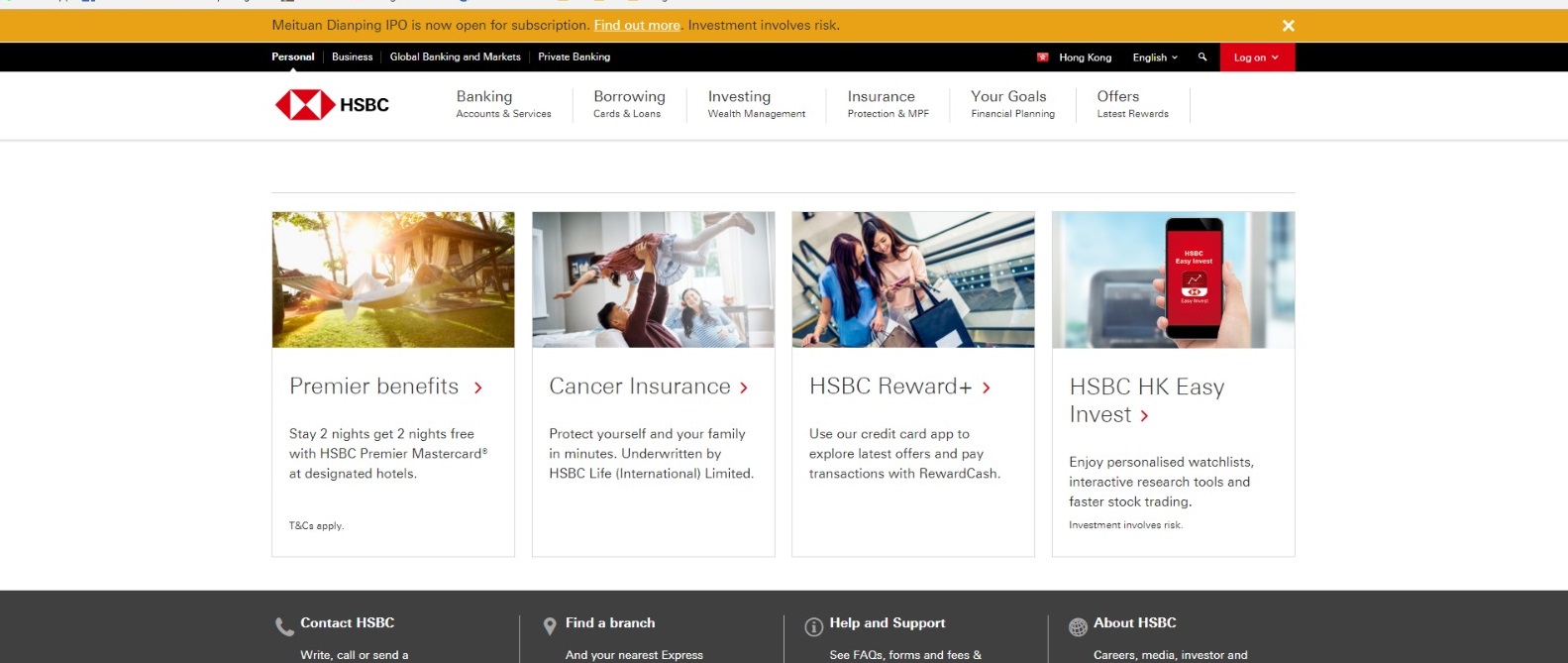
Task: Click the phone icon beside Contact HSBC
Action: click(x=284, y=626)
